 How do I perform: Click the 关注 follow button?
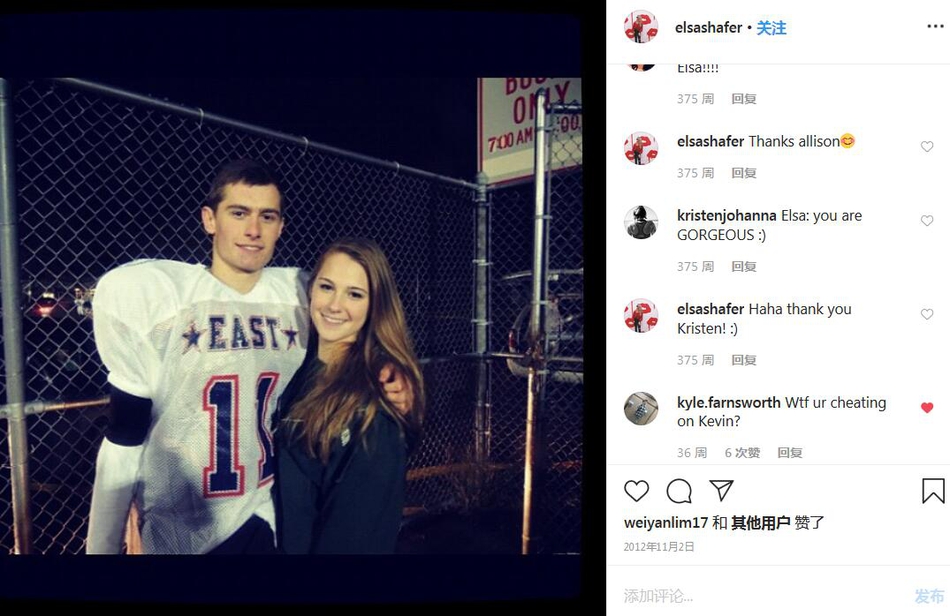point(771,28)
